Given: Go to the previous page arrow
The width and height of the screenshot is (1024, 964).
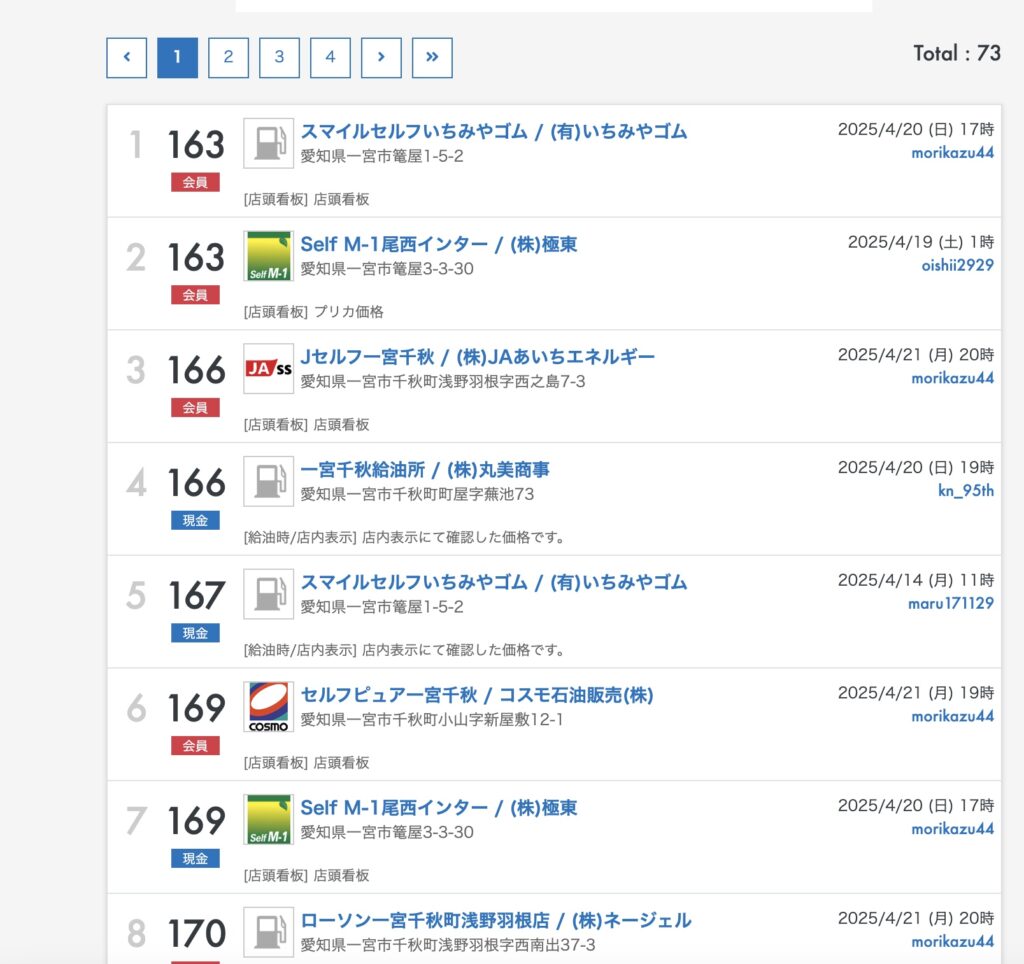Looking at the screenshot, I should [127, 57].
